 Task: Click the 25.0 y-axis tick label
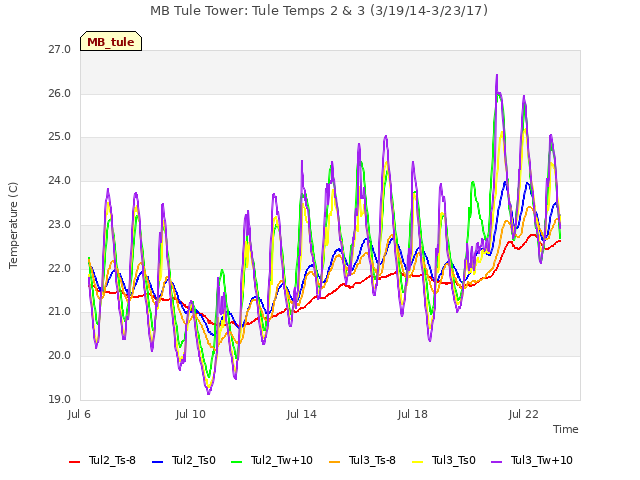pyautogui.click(x=60, y=137)
